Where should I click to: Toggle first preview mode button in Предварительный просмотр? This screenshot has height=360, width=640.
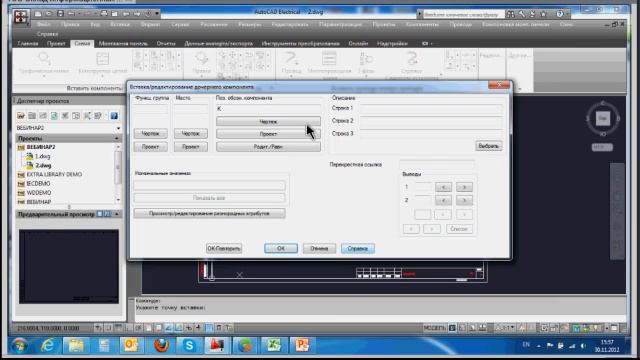pos(100,214)
